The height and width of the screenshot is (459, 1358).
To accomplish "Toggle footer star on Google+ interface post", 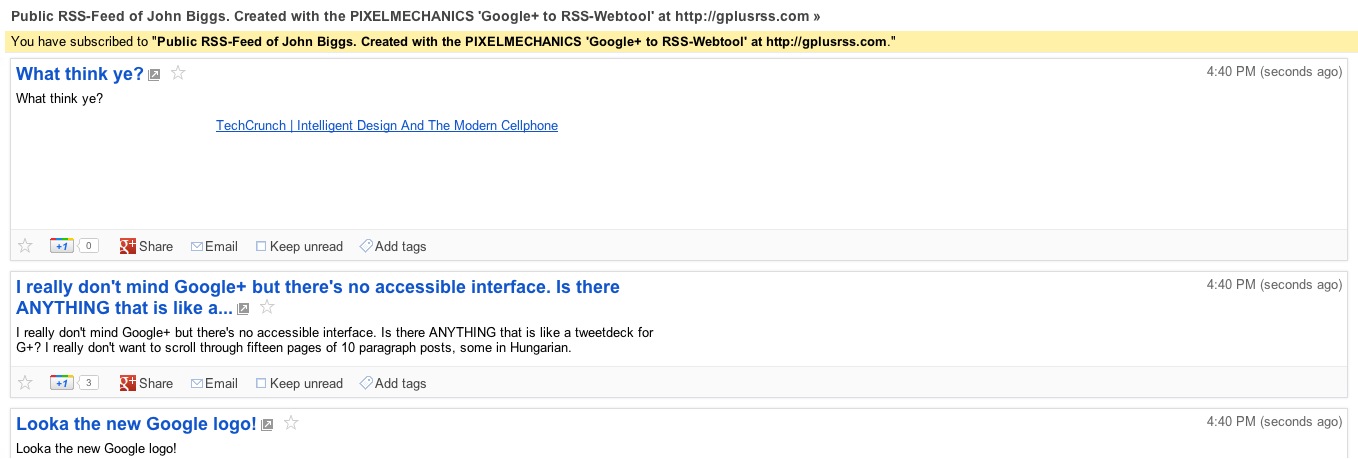I will tap(26, 383).
